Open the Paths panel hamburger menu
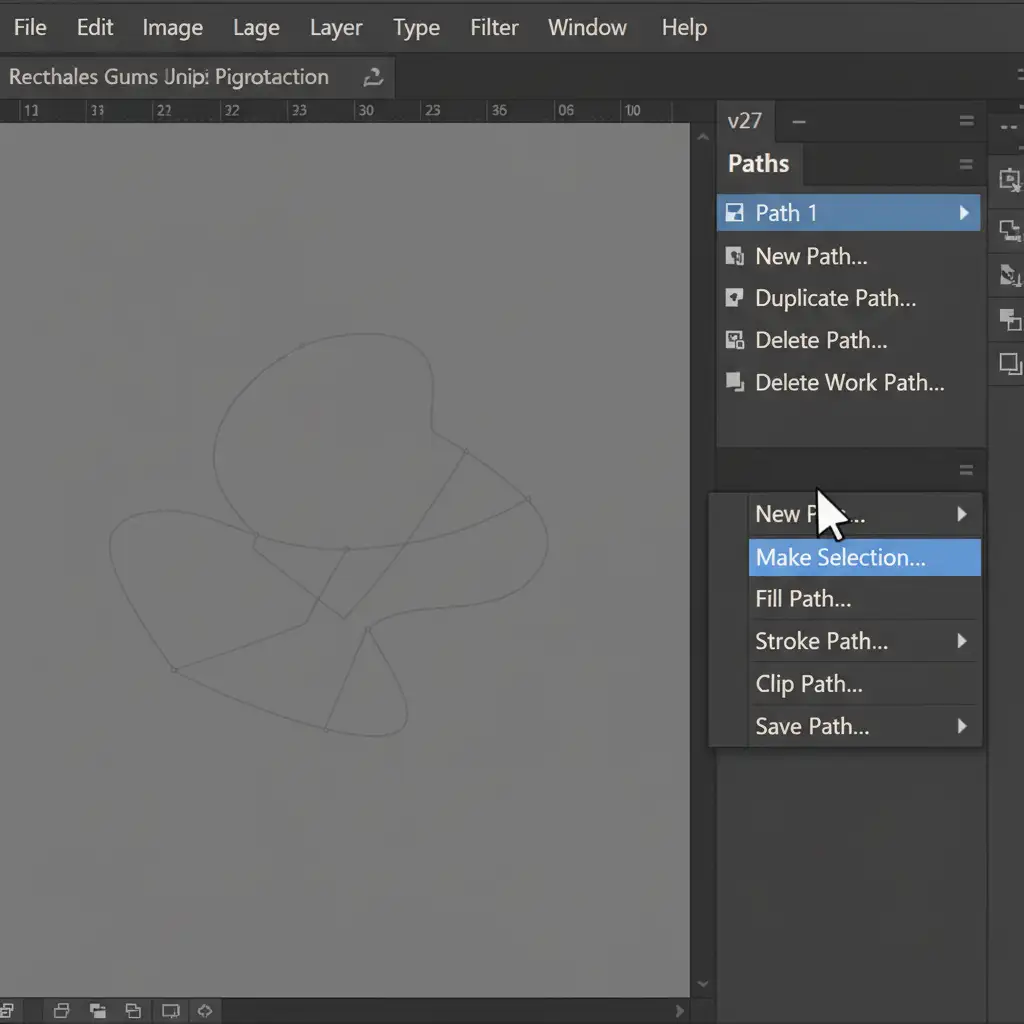 (966, 165)
